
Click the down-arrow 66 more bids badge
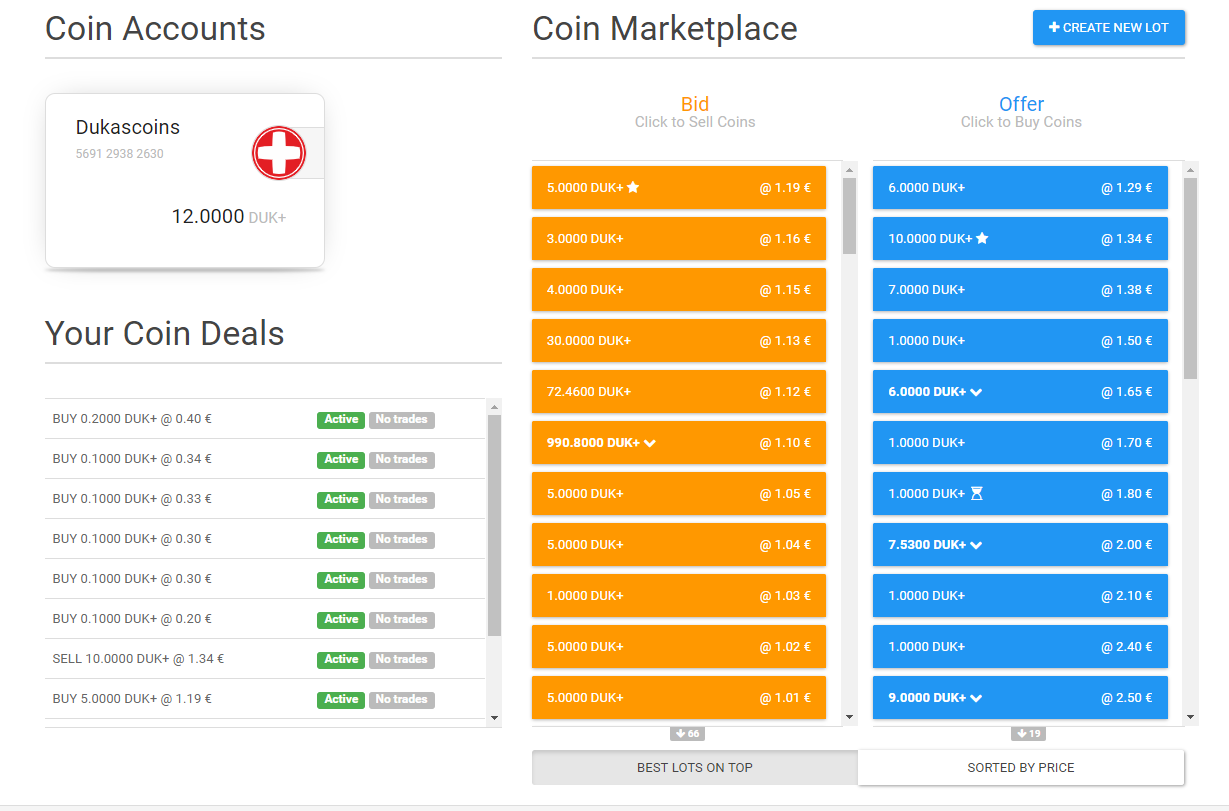click(687, 734)
